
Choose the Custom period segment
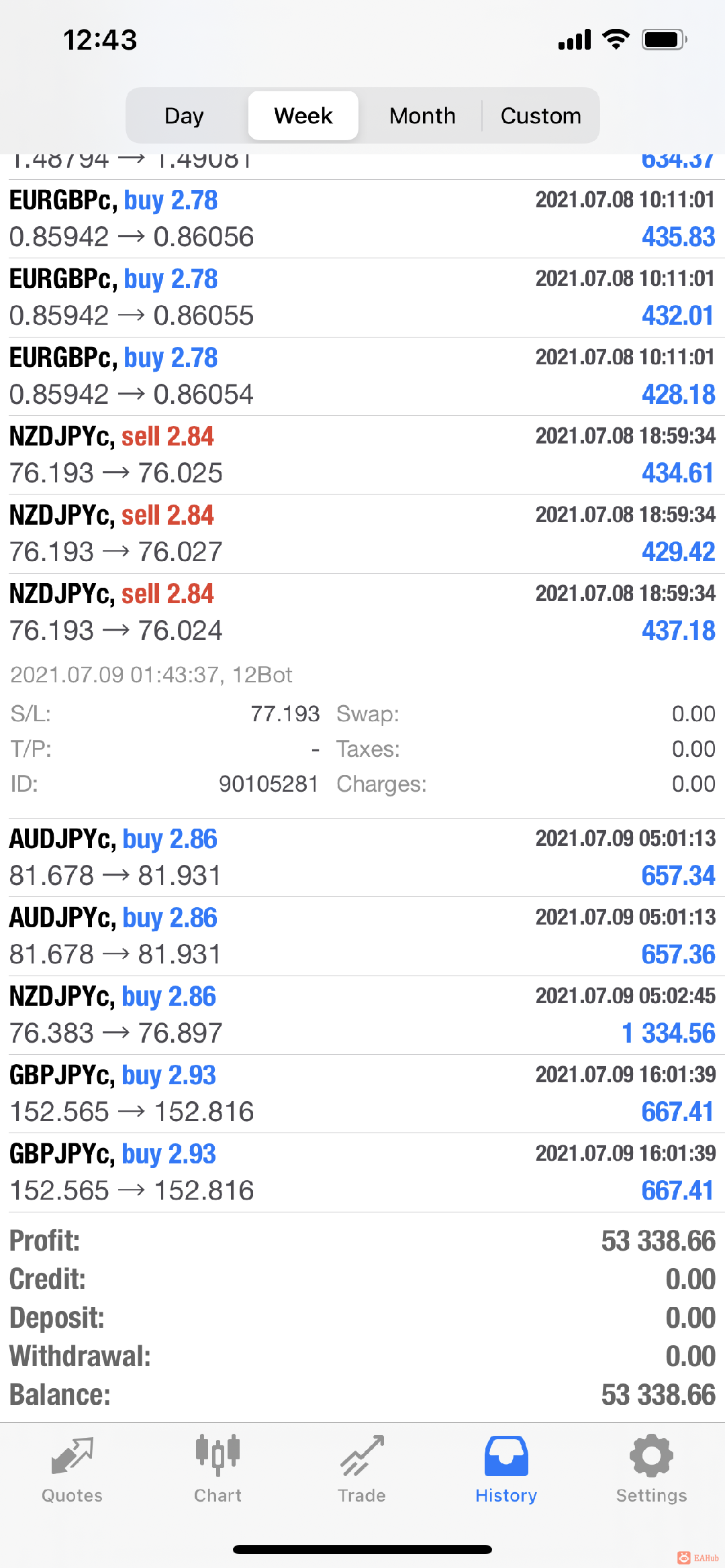point(540,116)
